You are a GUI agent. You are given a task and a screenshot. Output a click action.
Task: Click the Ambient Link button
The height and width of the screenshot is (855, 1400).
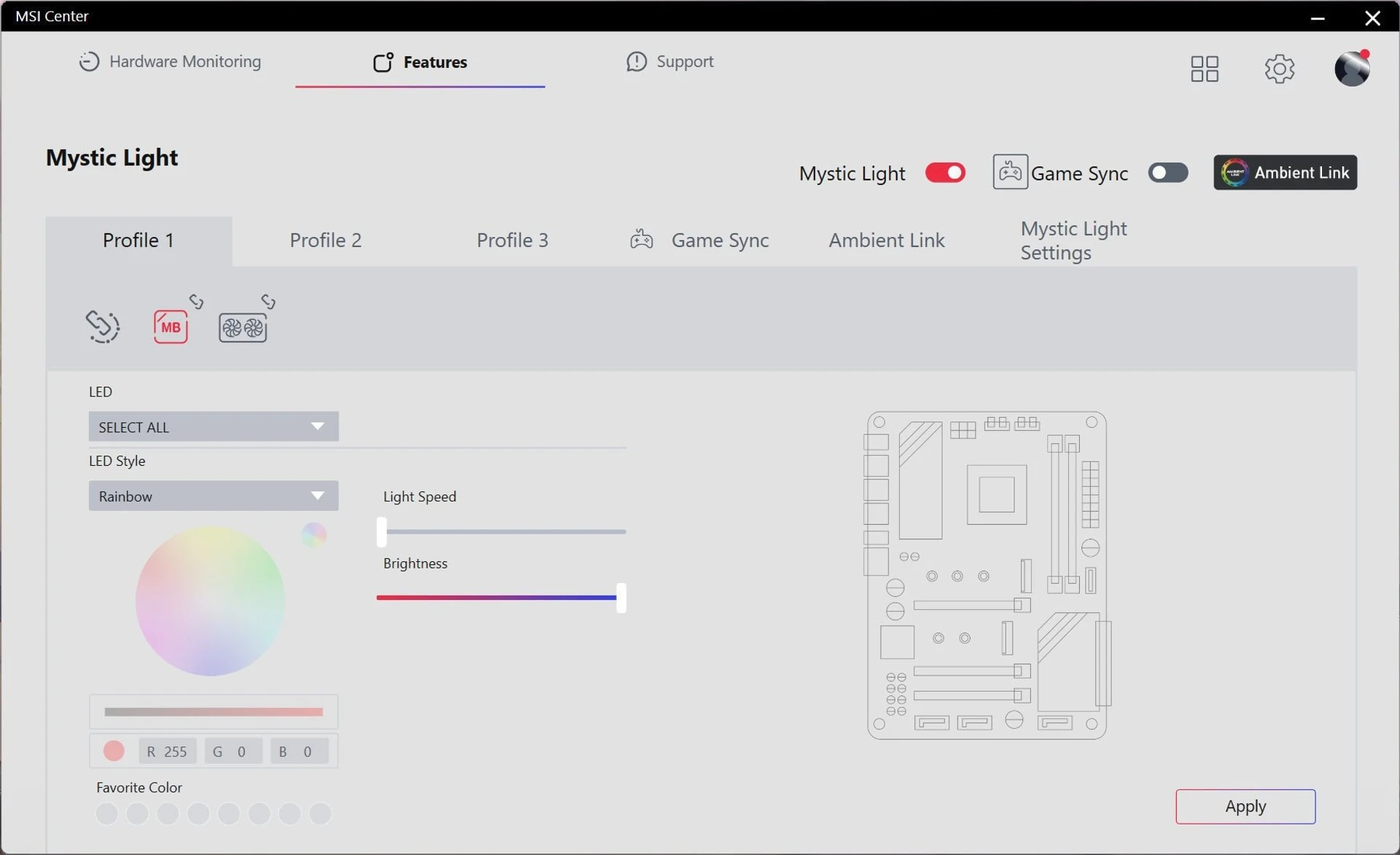(1285, 172)
